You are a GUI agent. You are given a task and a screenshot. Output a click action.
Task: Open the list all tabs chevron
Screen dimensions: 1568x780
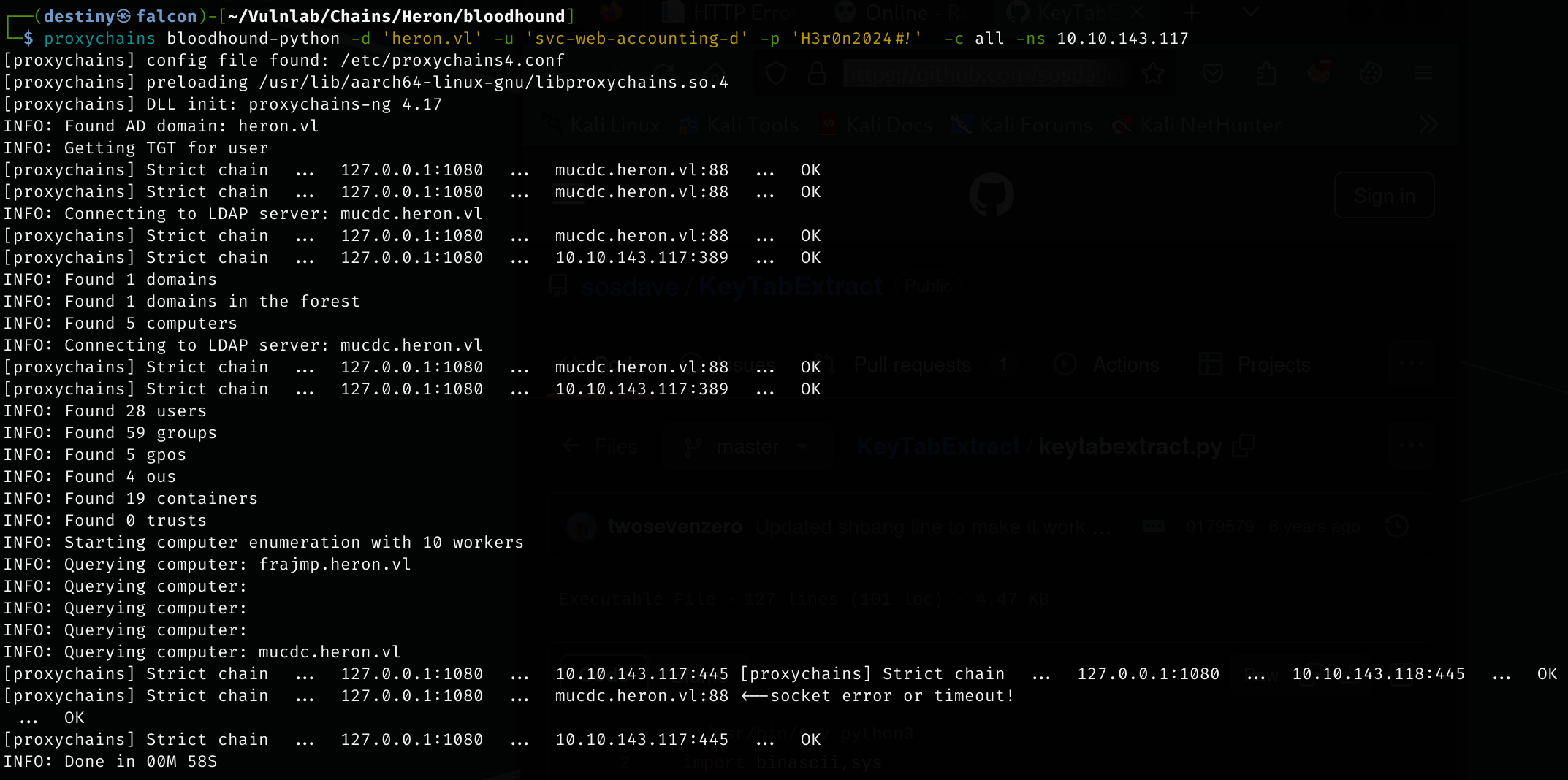(x=1250, y=13)
